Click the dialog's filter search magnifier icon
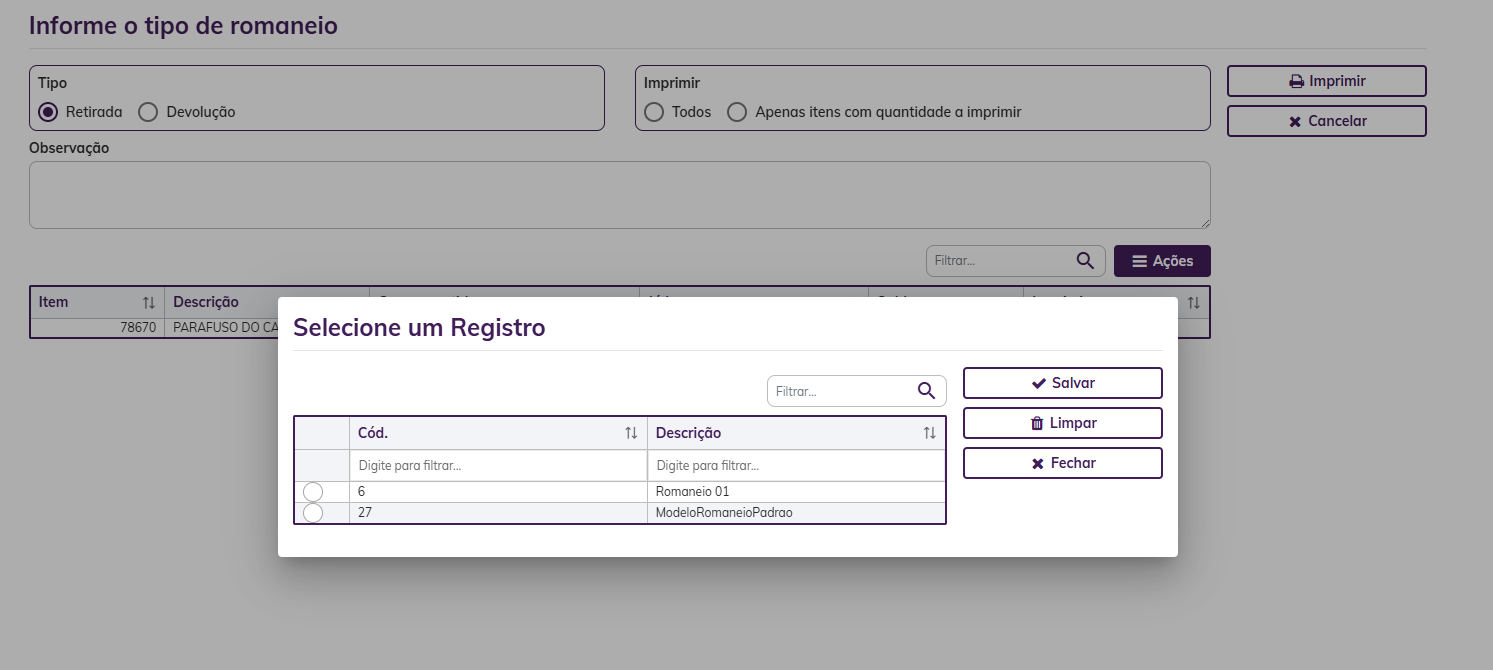Screen dimensions: 1493x670 pos(926,391)
